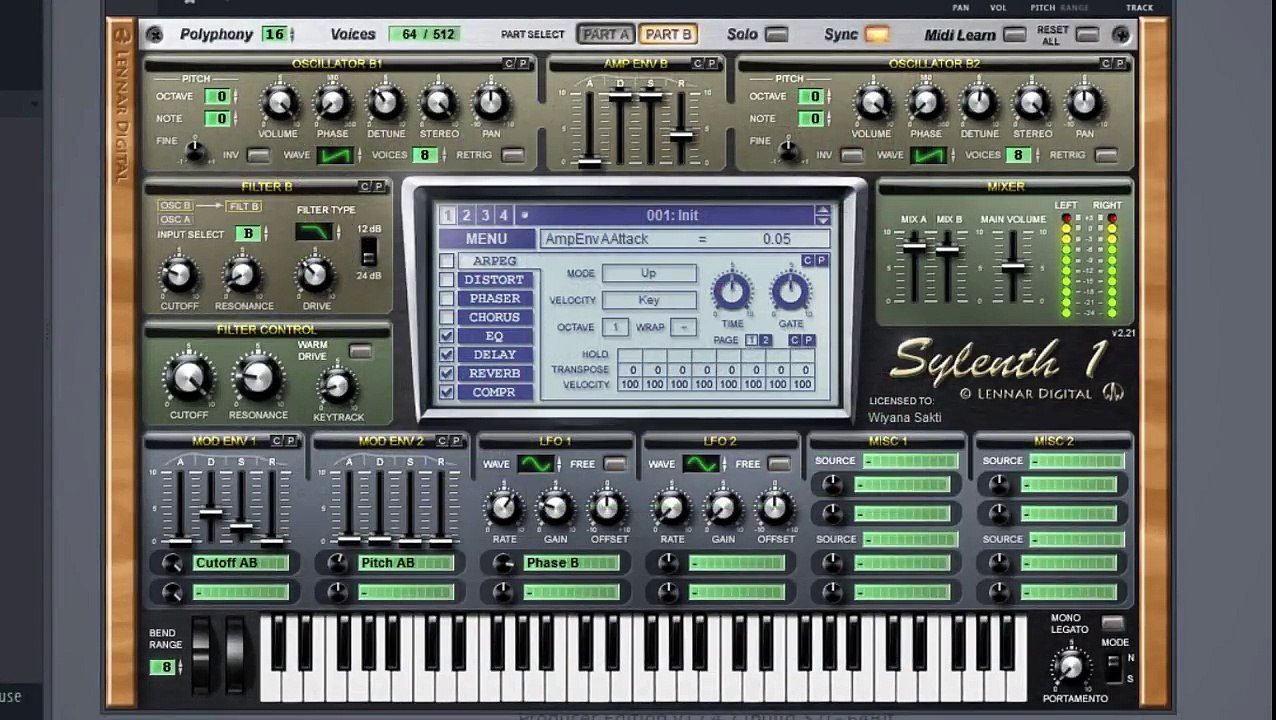The image size is (1276, 720).
Task: Open Mod Env 2 destination Pitch AB
Action: coord(406,563)
